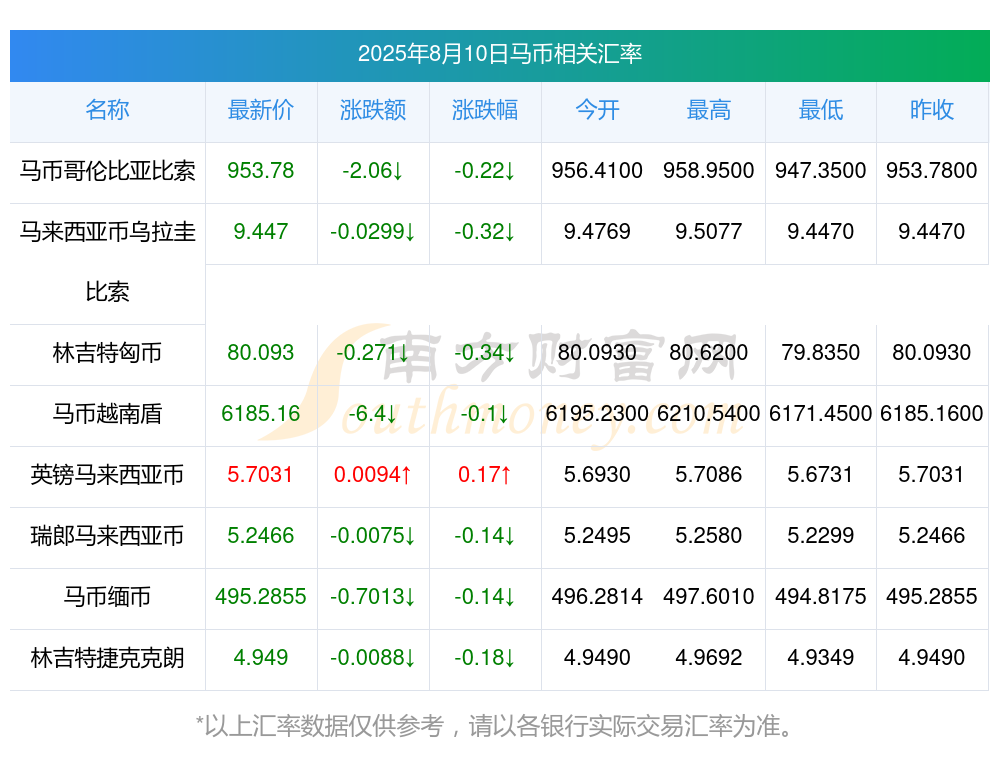Click the red change amount 0.0094↑
This screenshot has height=757, width=1000.
[373, 475]
